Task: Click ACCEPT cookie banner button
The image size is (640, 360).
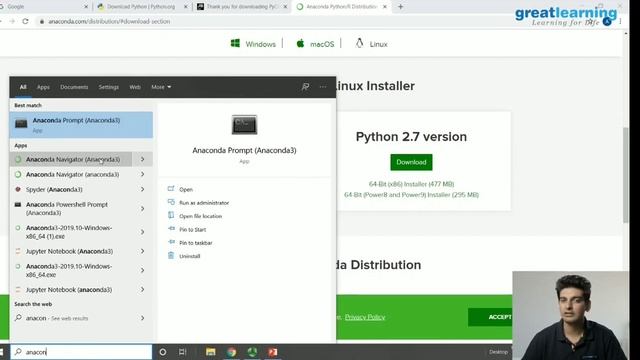Action: pyautogui.click(x=490, y=317)
